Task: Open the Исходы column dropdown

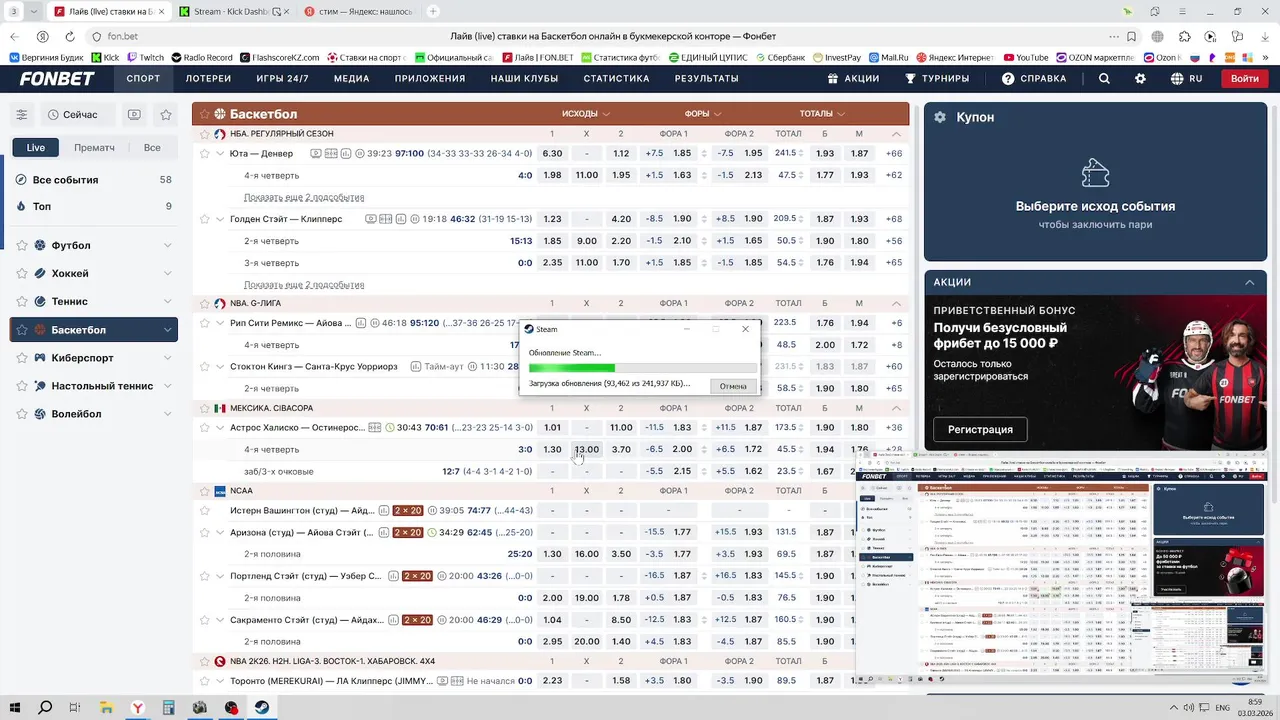Action: point(586,114)
